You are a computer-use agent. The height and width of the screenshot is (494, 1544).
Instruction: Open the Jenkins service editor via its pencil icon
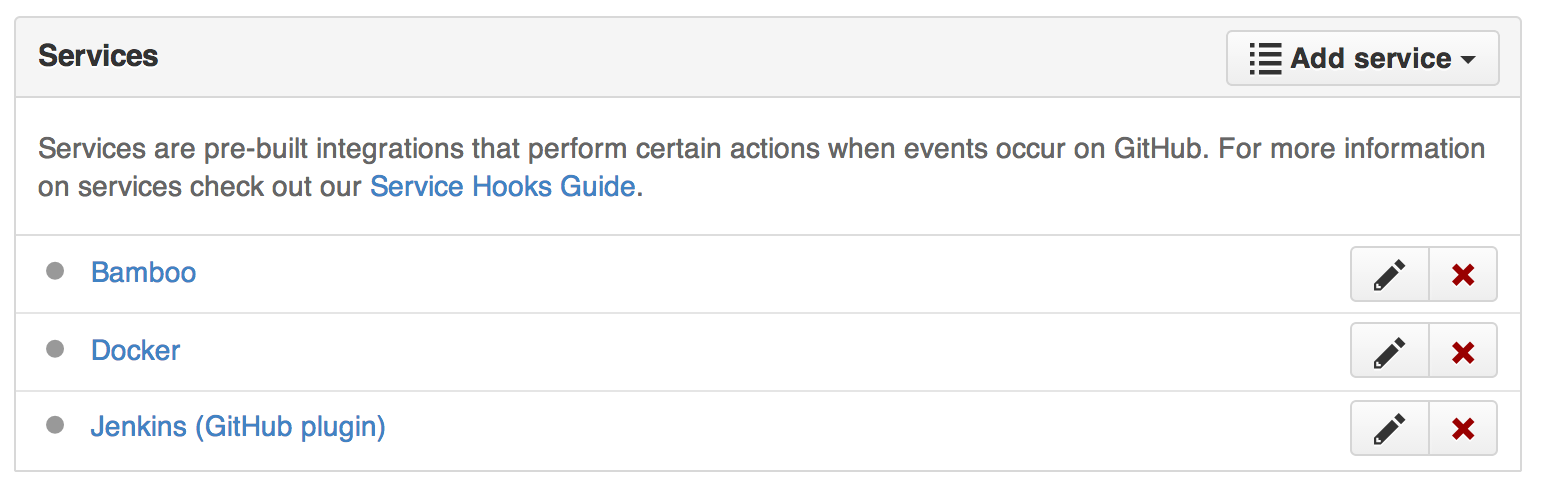(1389, 429)
